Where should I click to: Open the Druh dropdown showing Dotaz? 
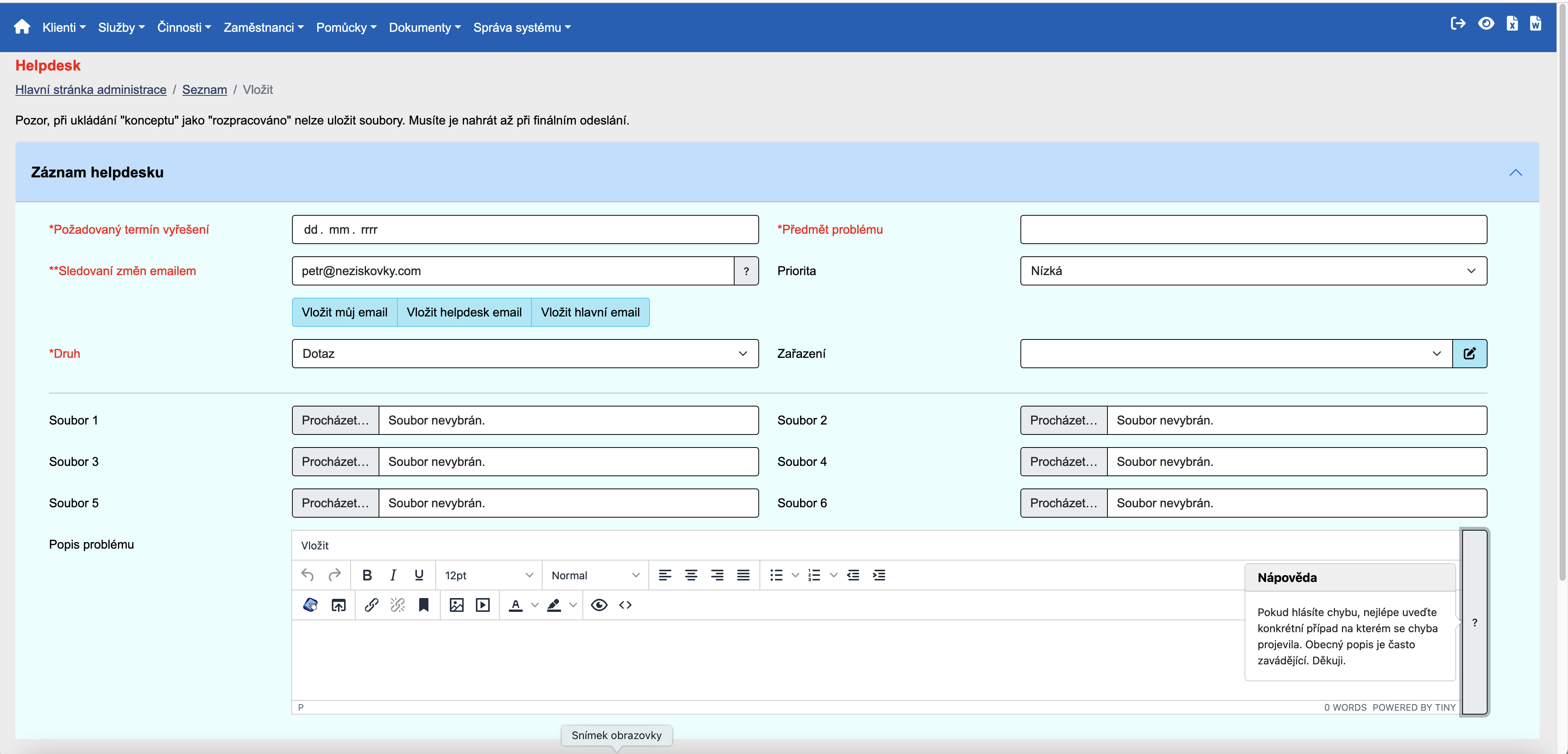(525, 354)
